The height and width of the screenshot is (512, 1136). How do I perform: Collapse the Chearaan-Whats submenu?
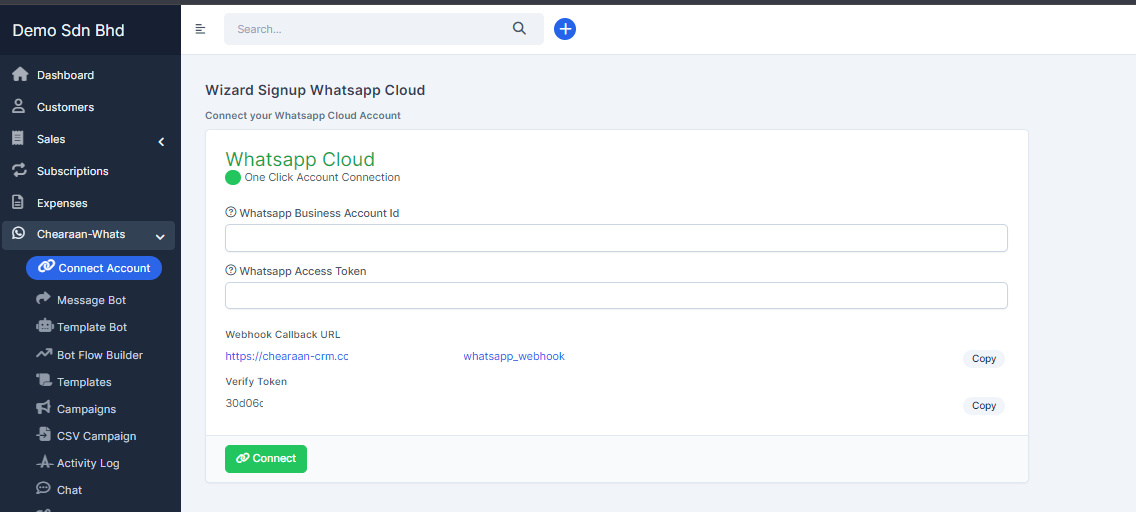160,237
